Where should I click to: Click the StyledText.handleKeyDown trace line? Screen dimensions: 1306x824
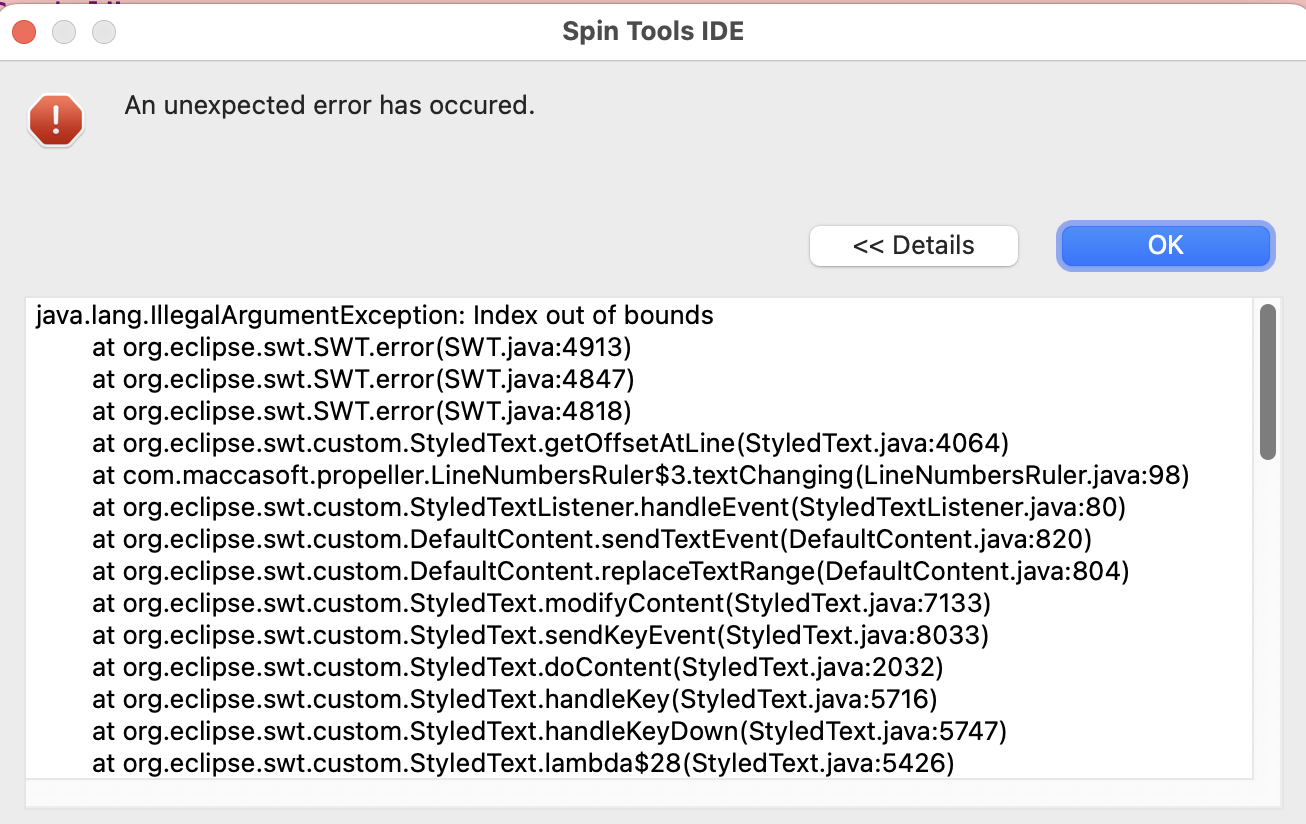549,732
